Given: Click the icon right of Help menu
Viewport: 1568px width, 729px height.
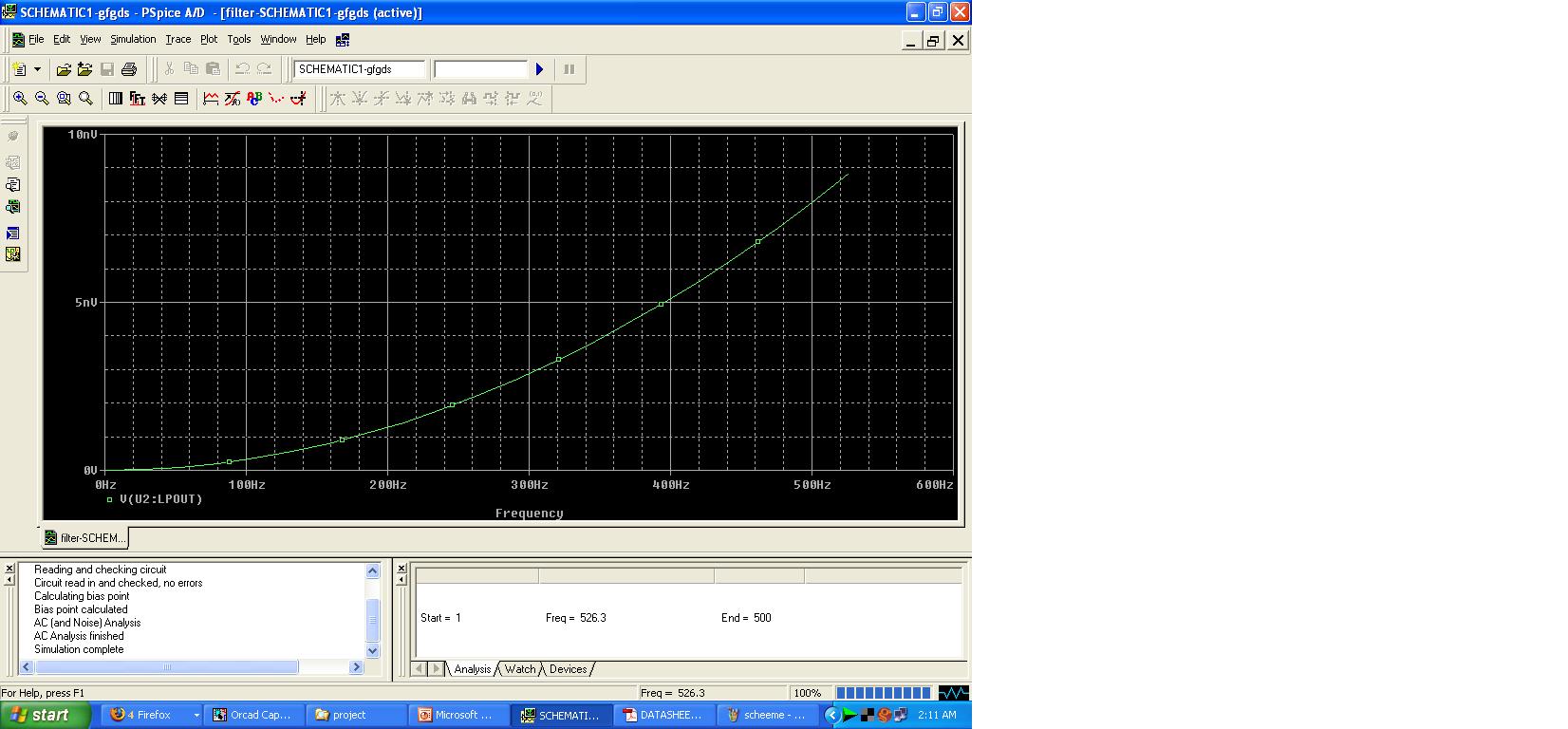Looking at the screenshot, I should pyautogui.click(x=343, y=40).
